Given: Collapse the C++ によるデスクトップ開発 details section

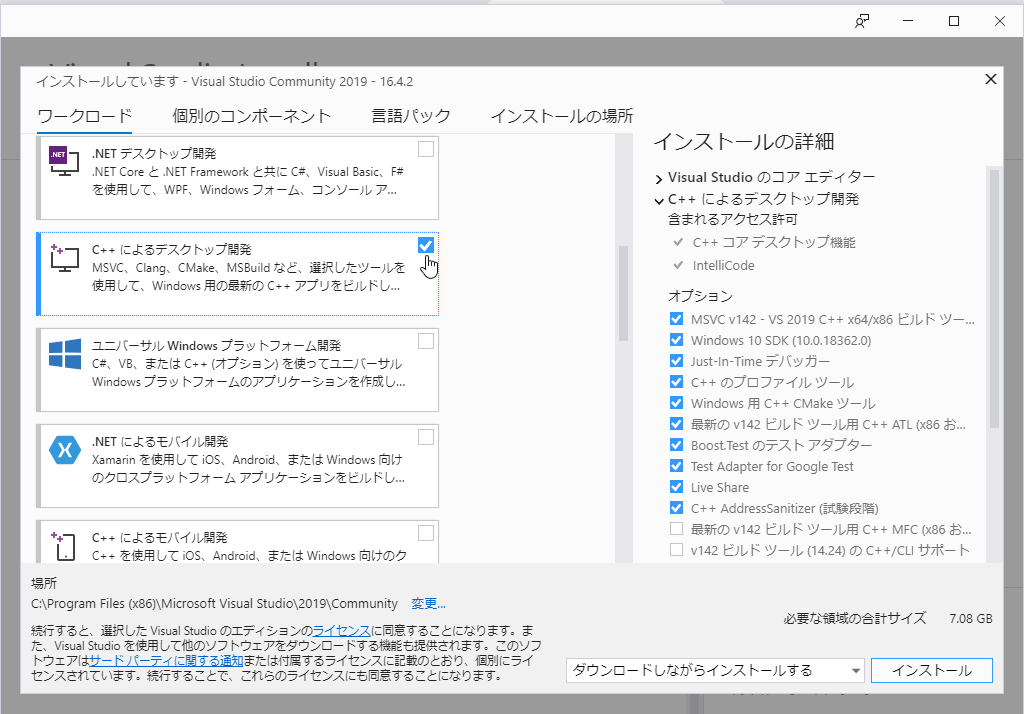Looking at the screenshot, I should click(x=658, y=198).
